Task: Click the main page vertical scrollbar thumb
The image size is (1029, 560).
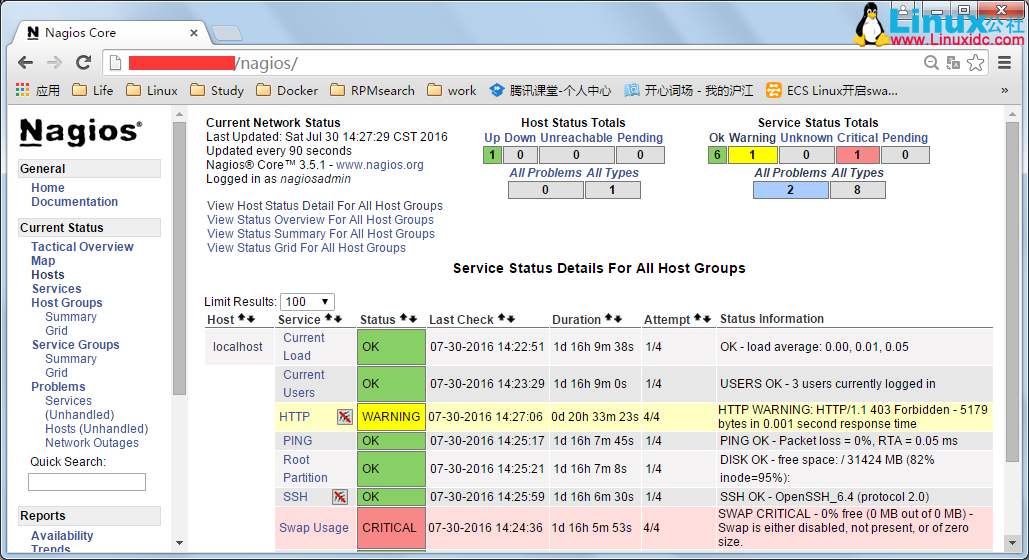Action: click(1012, 292)
